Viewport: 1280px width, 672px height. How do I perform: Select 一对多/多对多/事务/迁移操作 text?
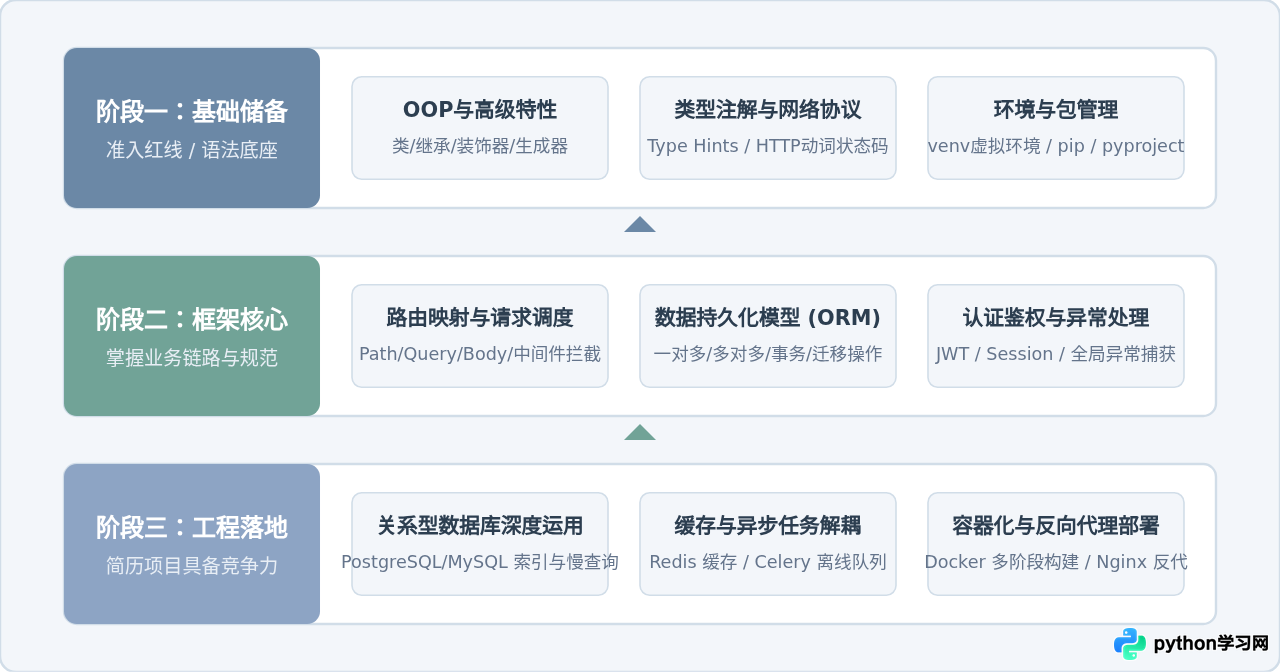click(x=768, y=354)
